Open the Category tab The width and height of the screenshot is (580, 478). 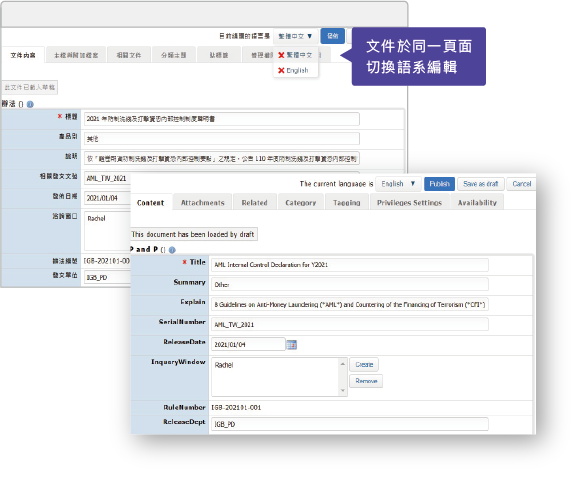tap(301, 202)
